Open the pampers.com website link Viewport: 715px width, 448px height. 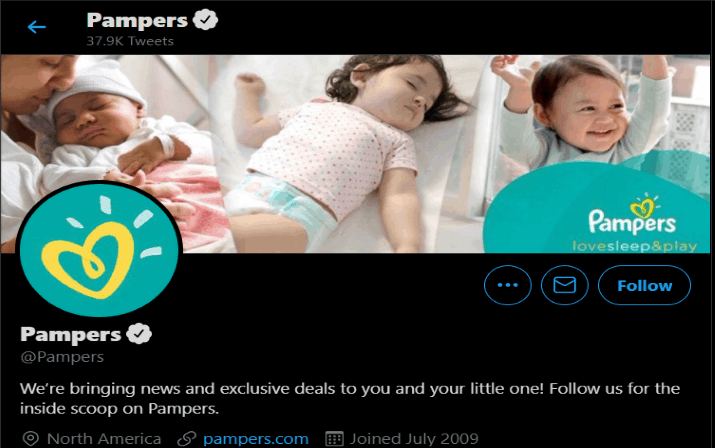[x=256, y=439]
